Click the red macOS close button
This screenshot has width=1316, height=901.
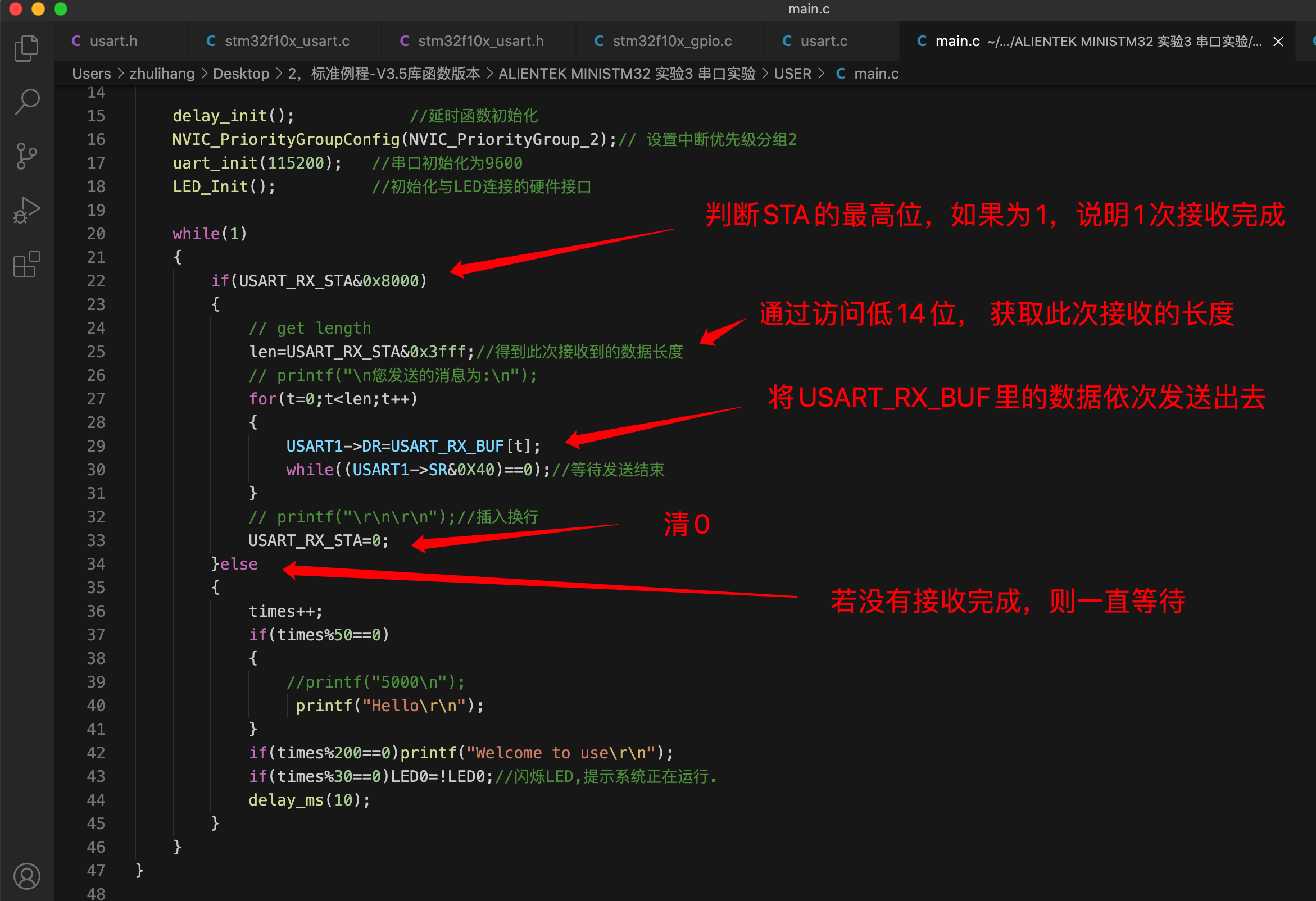[15, 8]
